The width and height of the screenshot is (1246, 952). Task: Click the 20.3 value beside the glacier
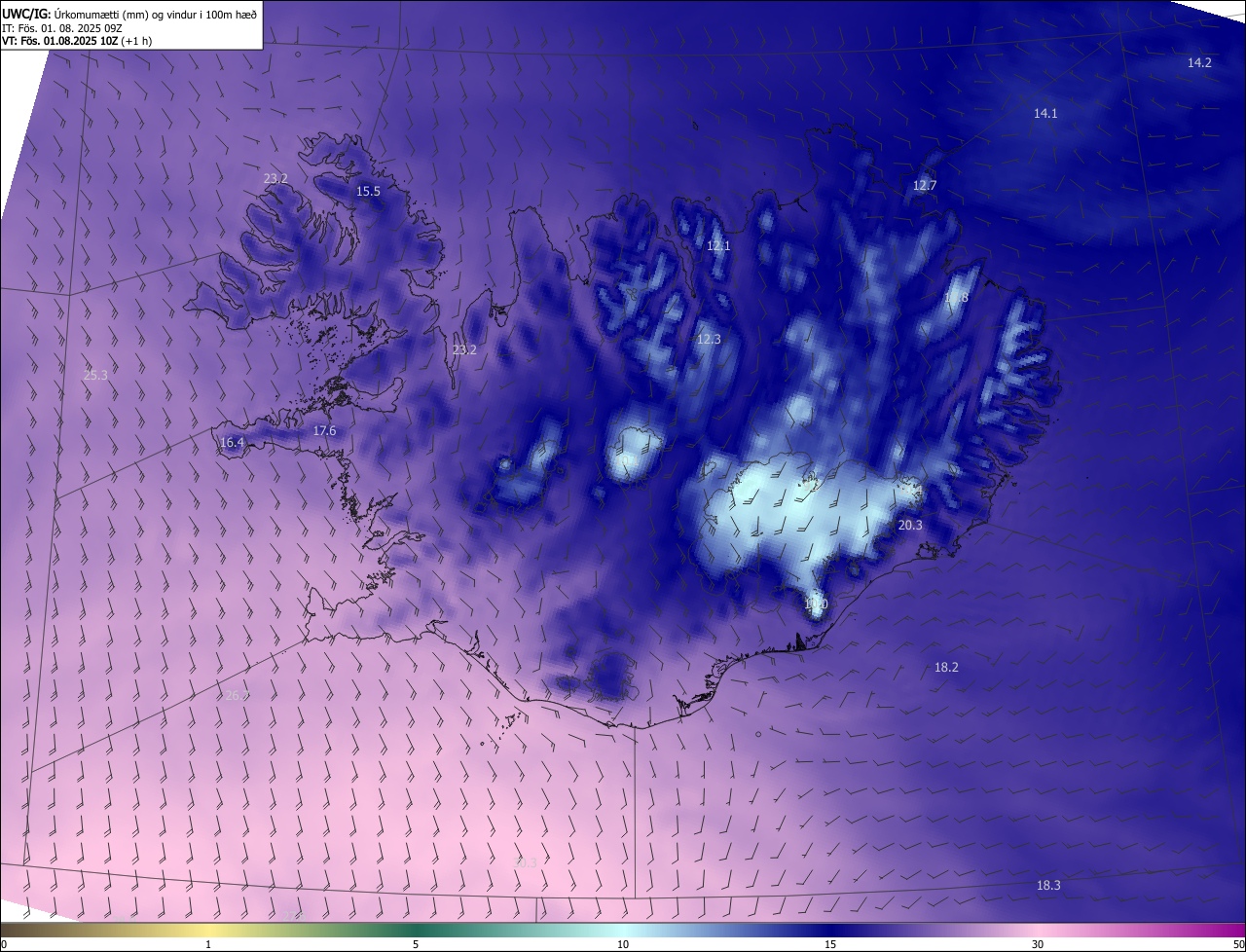(910, 525)
